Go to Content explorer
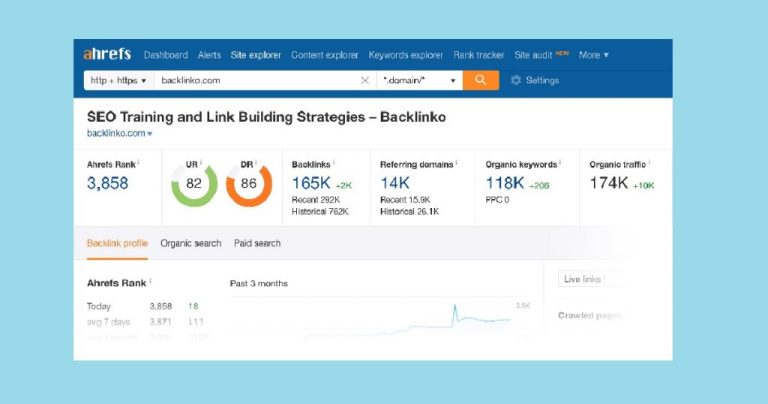 pos(324,55)
